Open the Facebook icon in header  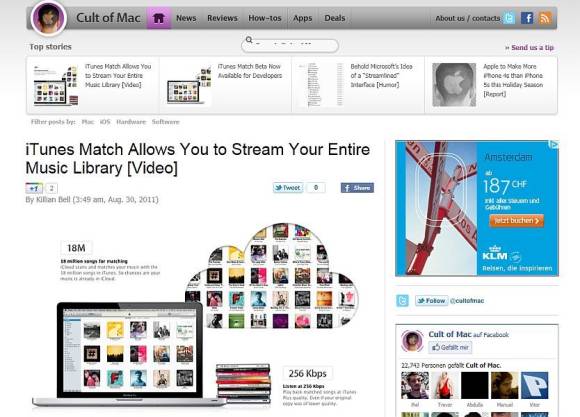(x=527, y=18)
